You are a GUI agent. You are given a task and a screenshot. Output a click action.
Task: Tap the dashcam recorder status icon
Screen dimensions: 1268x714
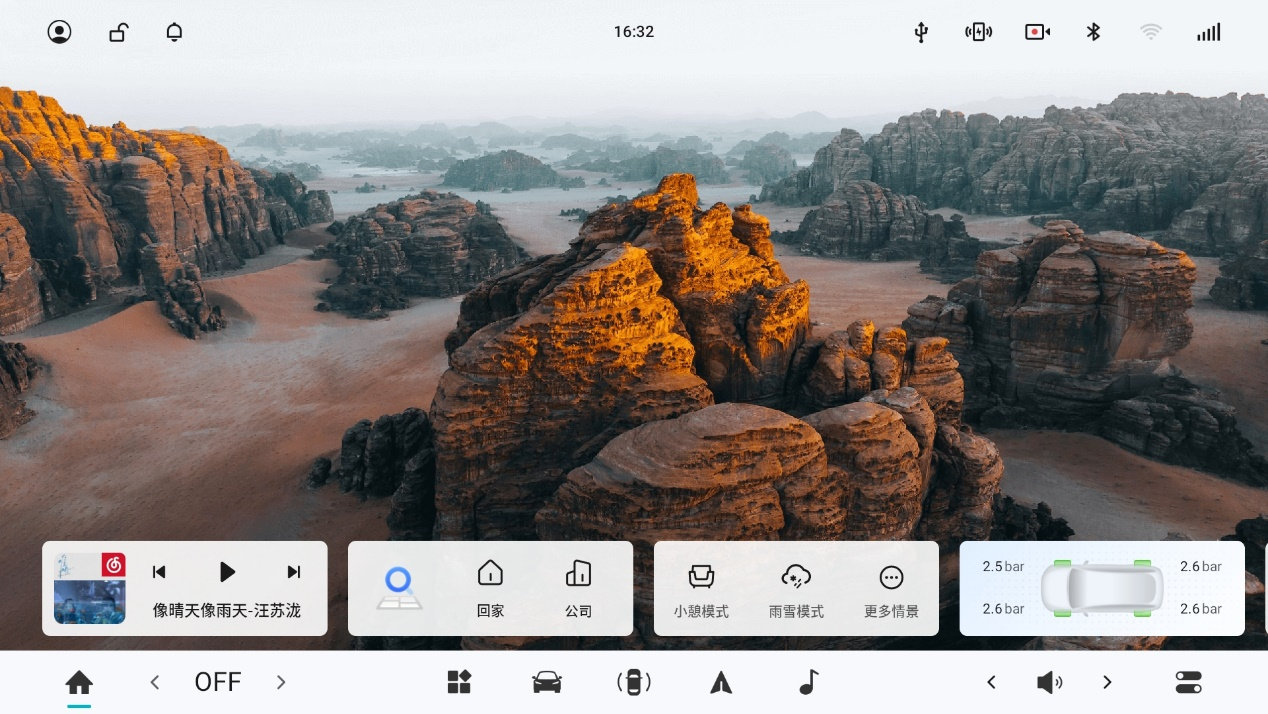pyautogui.click(x=1037, y=32)
